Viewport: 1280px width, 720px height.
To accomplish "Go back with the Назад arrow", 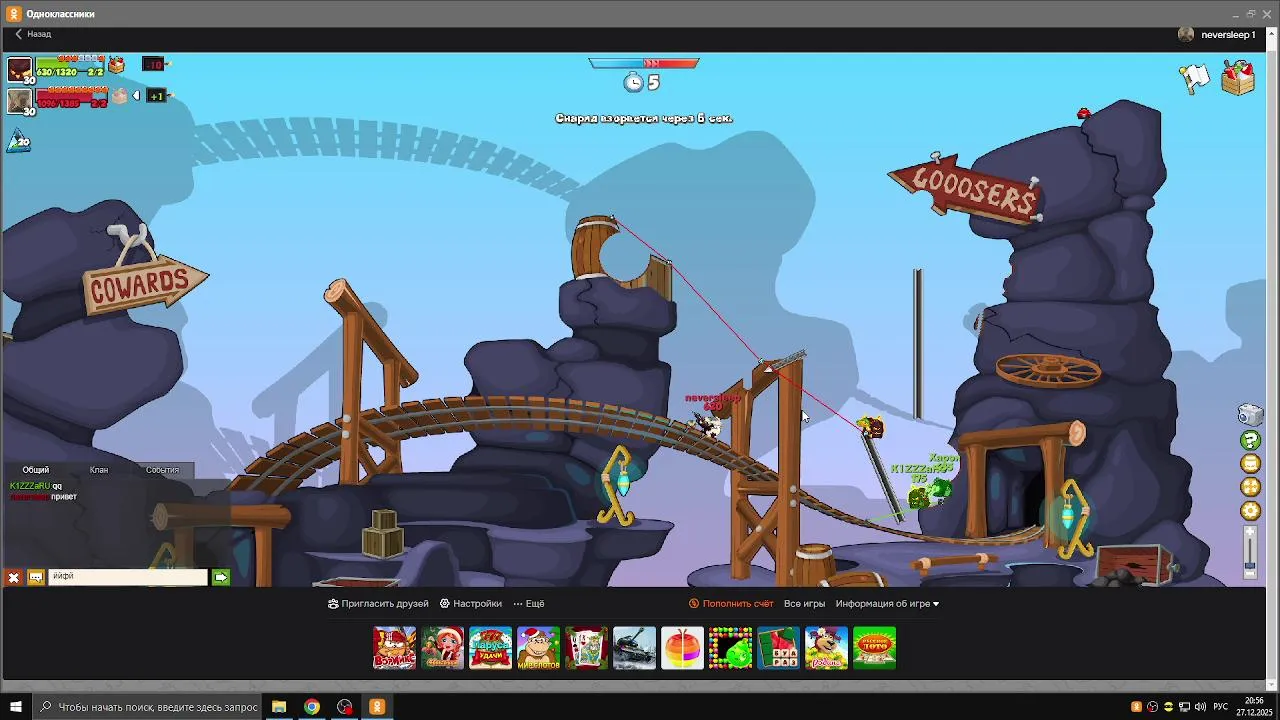I will point(32,34).
